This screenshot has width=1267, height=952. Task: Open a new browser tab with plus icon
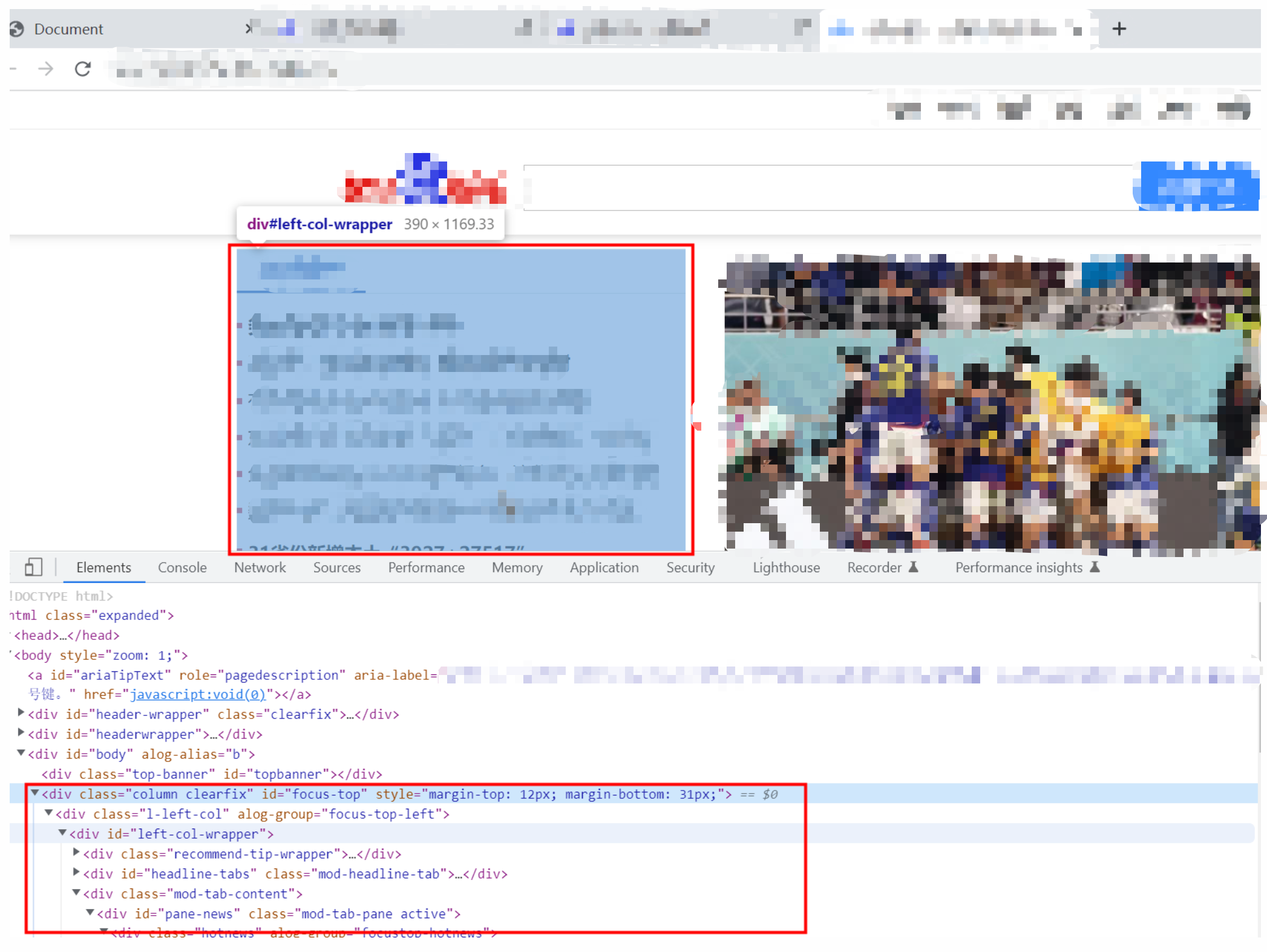(1119, 28)
